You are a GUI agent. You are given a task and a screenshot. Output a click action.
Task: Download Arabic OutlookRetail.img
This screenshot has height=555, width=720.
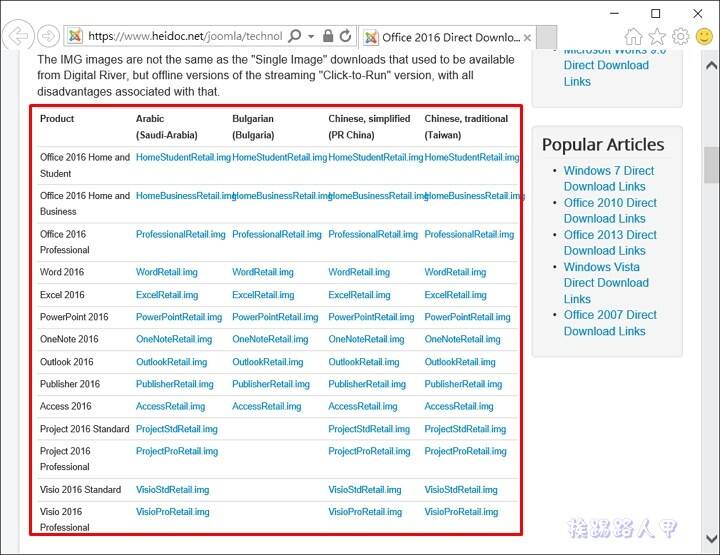[x=171, y=362]
